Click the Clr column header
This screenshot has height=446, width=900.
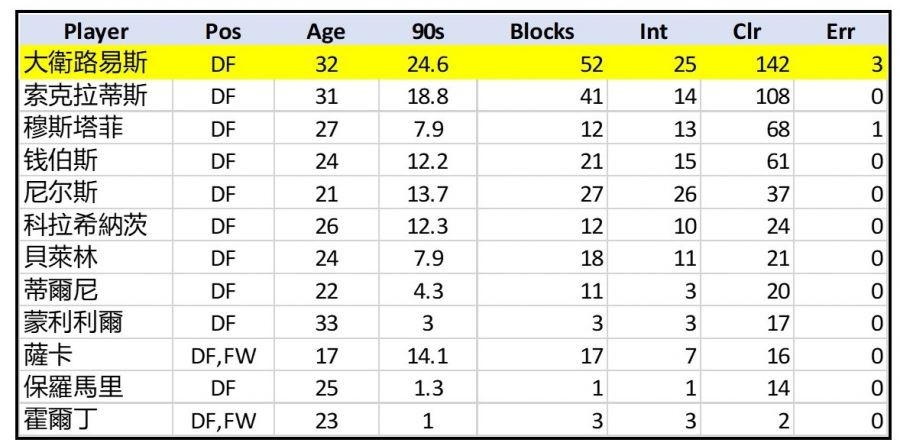tap(747, 31)
